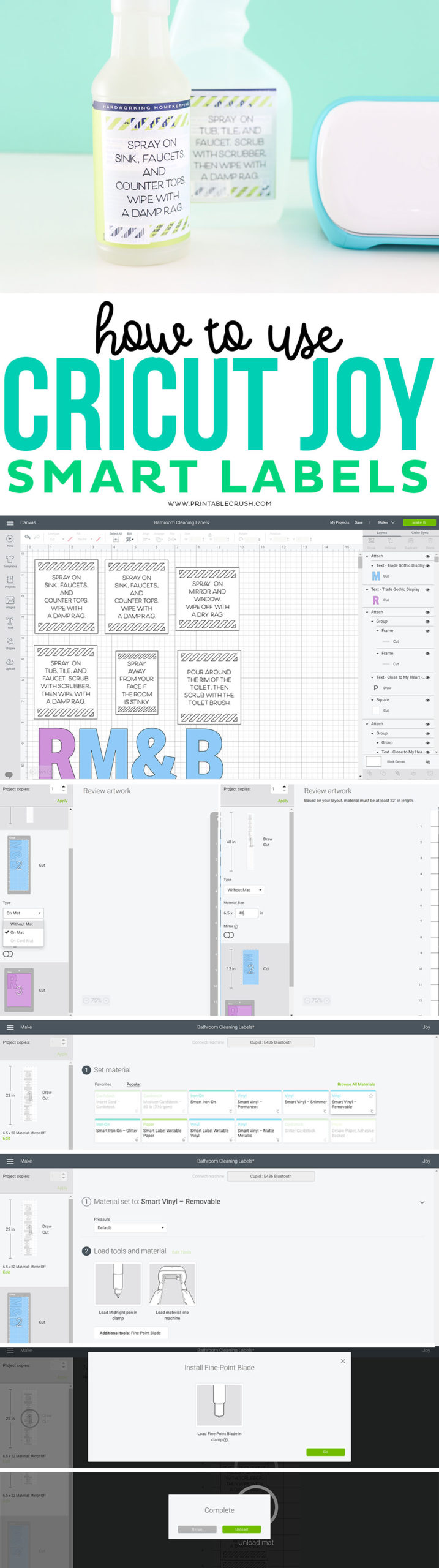The width and height of the screenshot is (439, 1568).
Task: Open the Edit tool in toolbar
Action: click(x=129, y=539)
